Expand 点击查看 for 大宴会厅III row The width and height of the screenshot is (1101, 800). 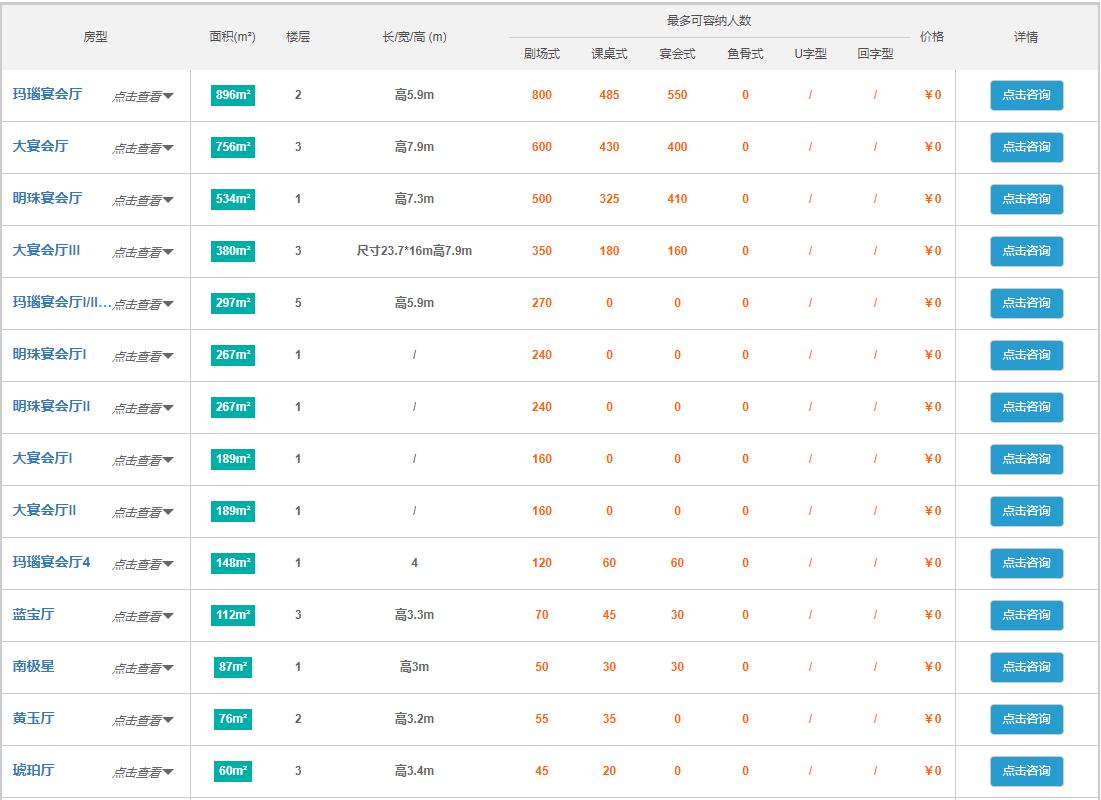click(143, 251)
